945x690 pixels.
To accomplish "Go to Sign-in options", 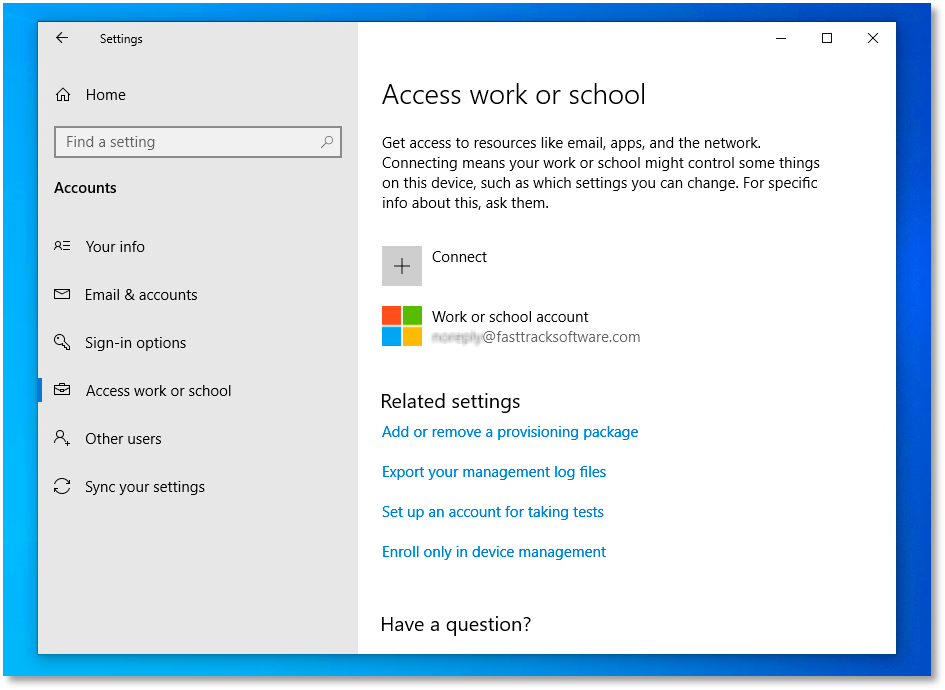I will (x=135, y=343).
